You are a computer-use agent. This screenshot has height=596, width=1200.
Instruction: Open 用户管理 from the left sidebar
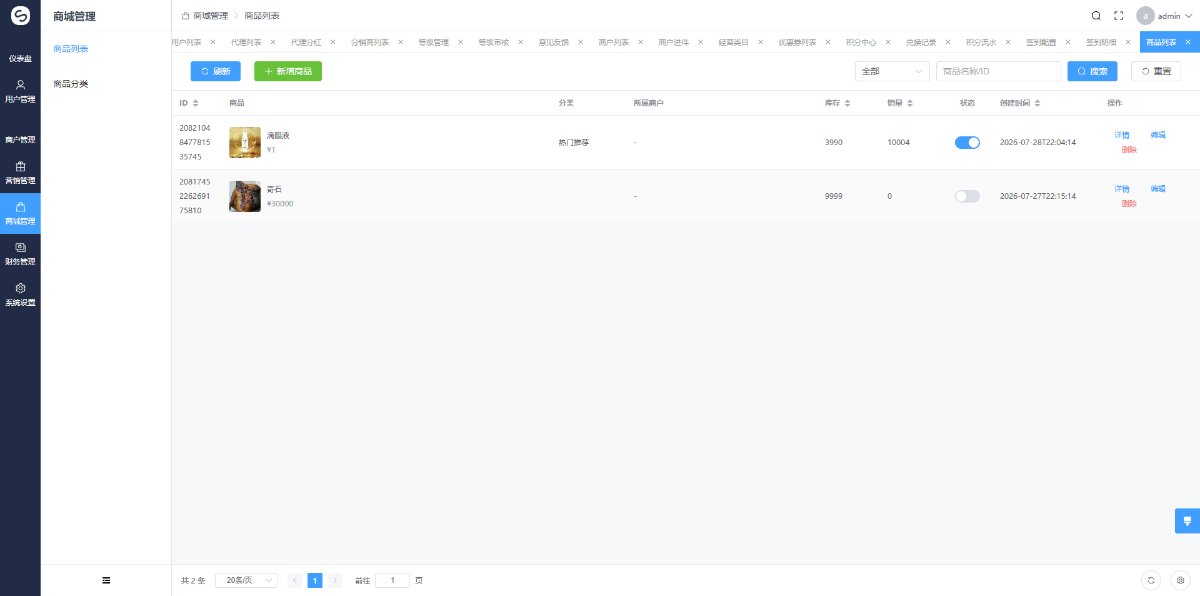coord(20,91)
